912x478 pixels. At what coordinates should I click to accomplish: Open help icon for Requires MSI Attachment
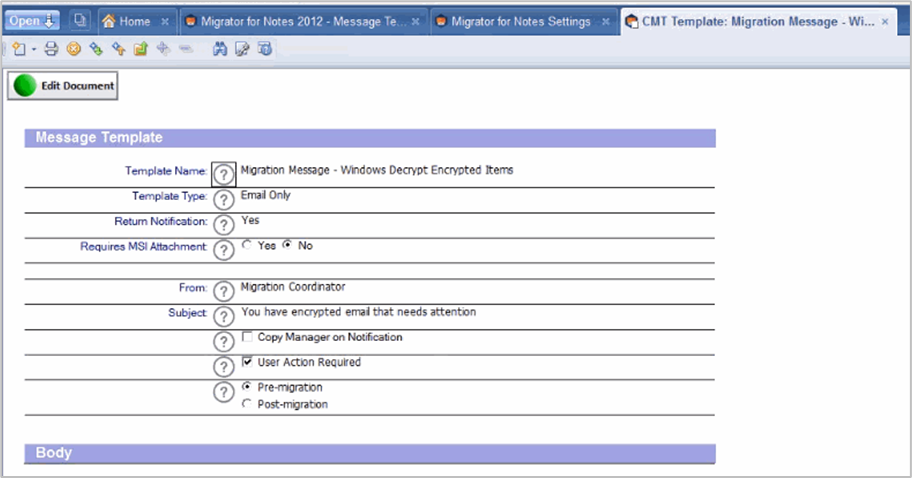(223, 250)
